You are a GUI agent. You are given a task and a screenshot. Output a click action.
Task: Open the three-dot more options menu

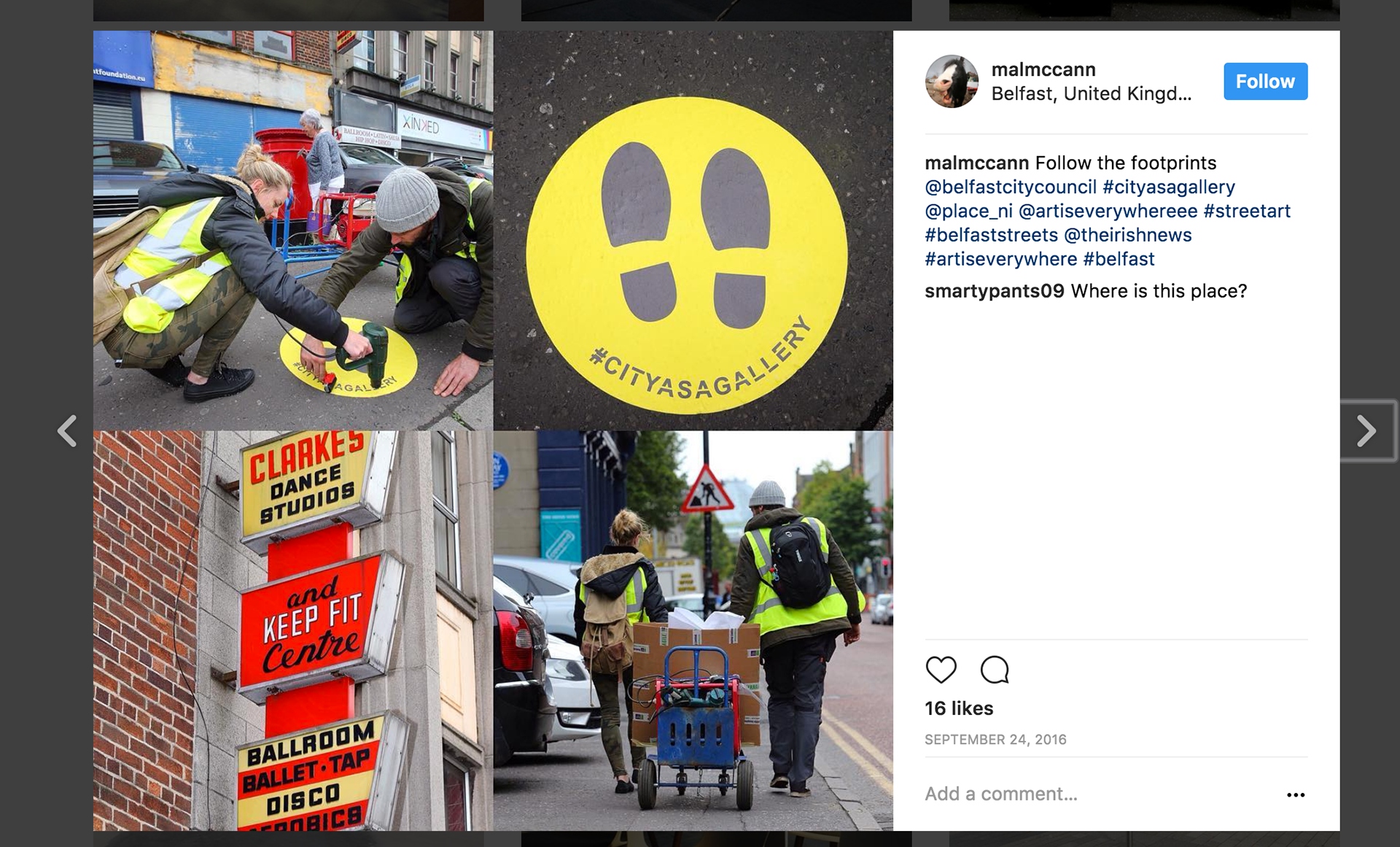[1295, 794]
